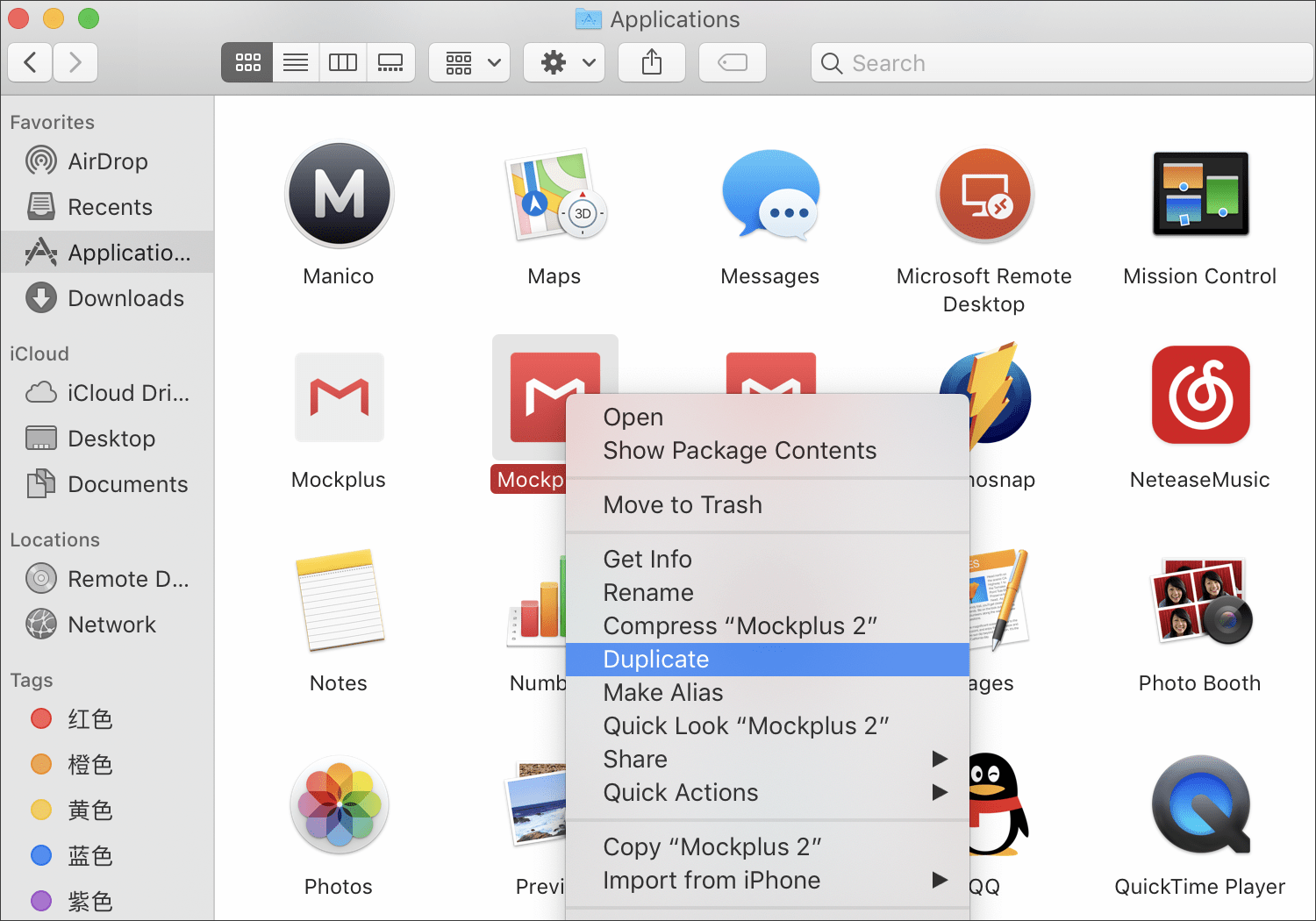
Task: Open the gear action menu
Action: (x=564, y=62)
